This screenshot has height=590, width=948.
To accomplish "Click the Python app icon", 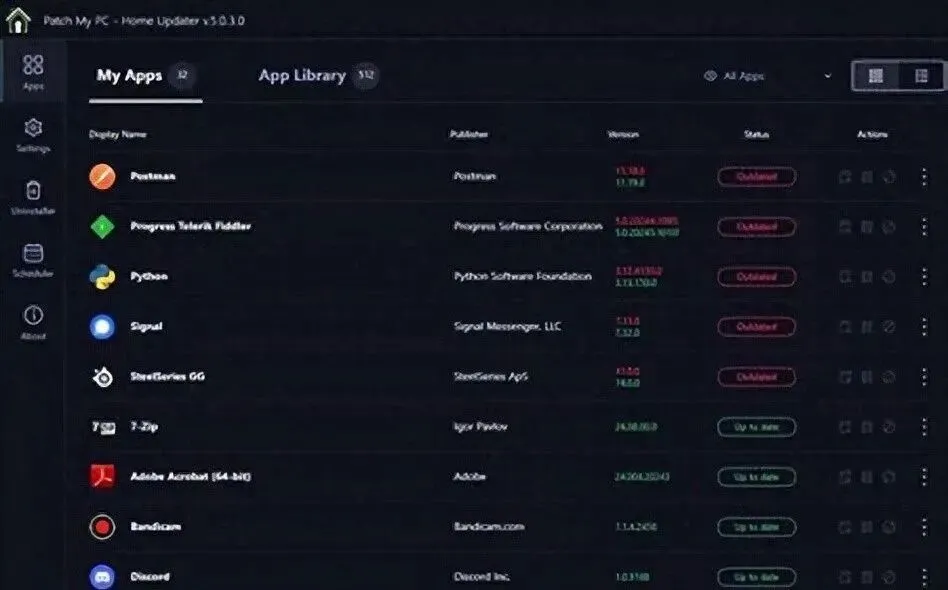I will [x=102, y=277].
